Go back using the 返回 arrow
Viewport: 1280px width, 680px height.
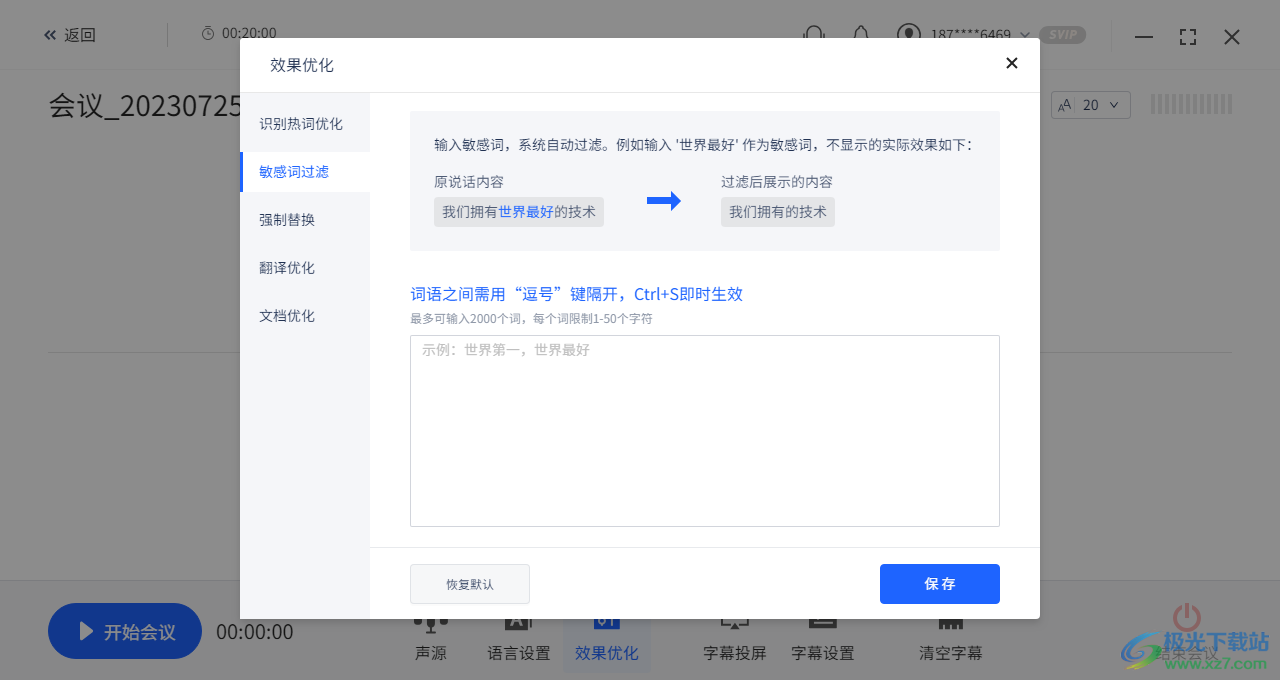coord(69,35)
